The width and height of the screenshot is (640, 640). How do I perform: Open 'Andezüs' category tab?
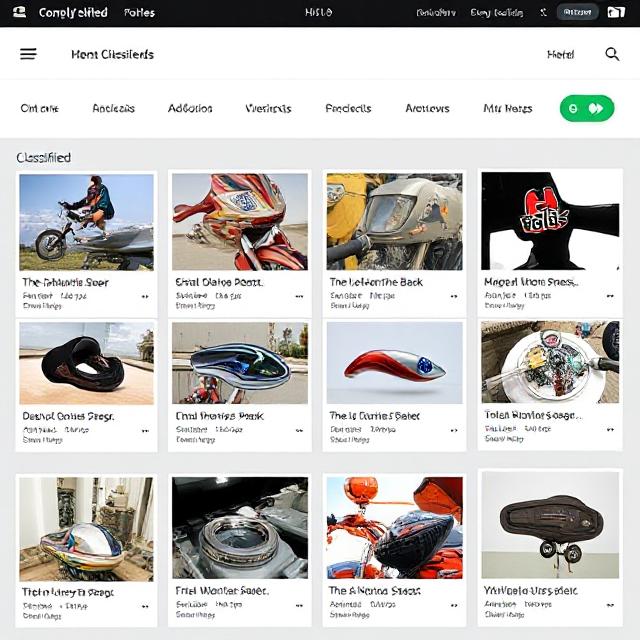pyautogui.click(x=113, y=109)
